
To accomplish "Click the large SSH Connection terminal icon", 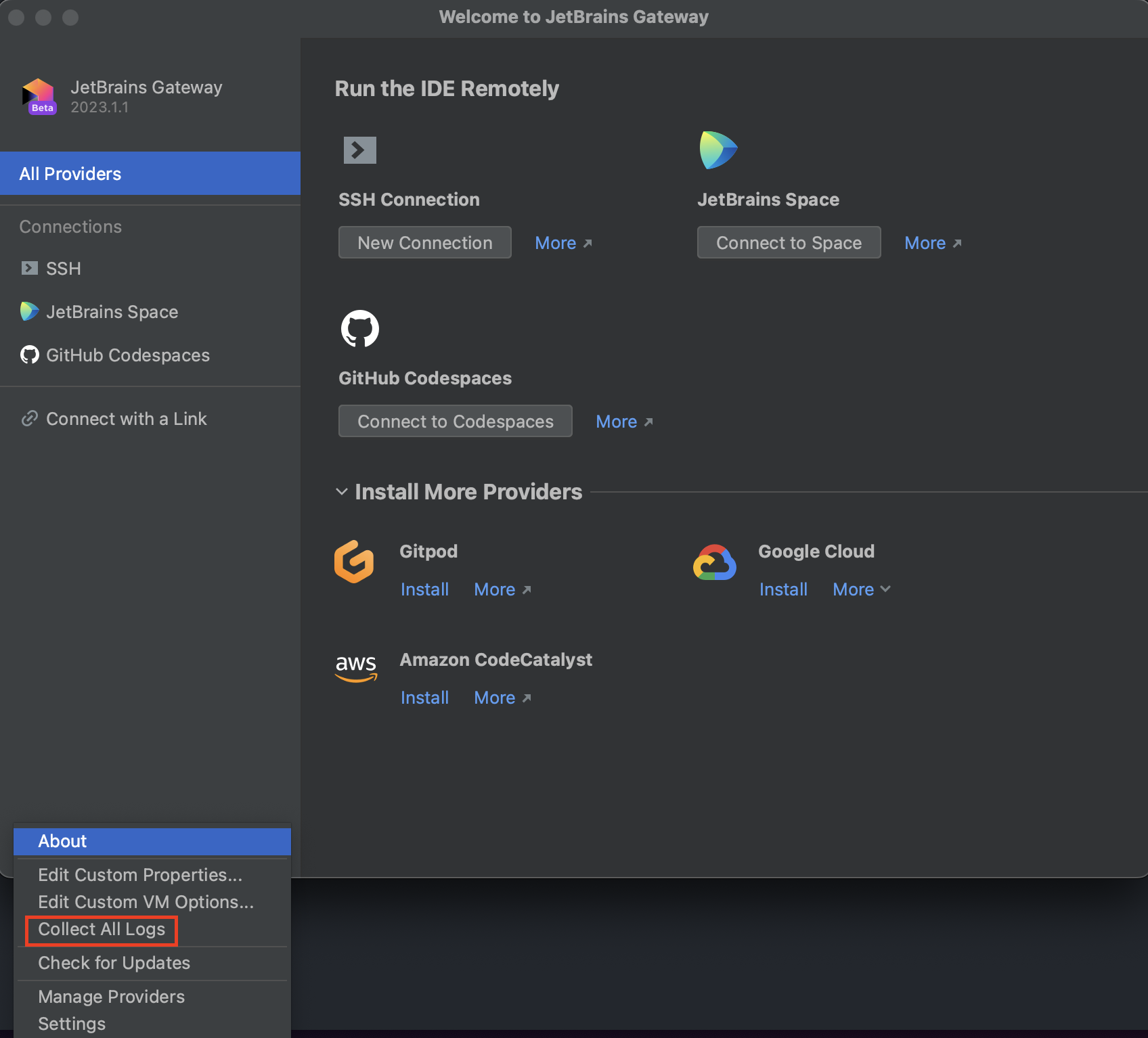I will coord(359,150).
